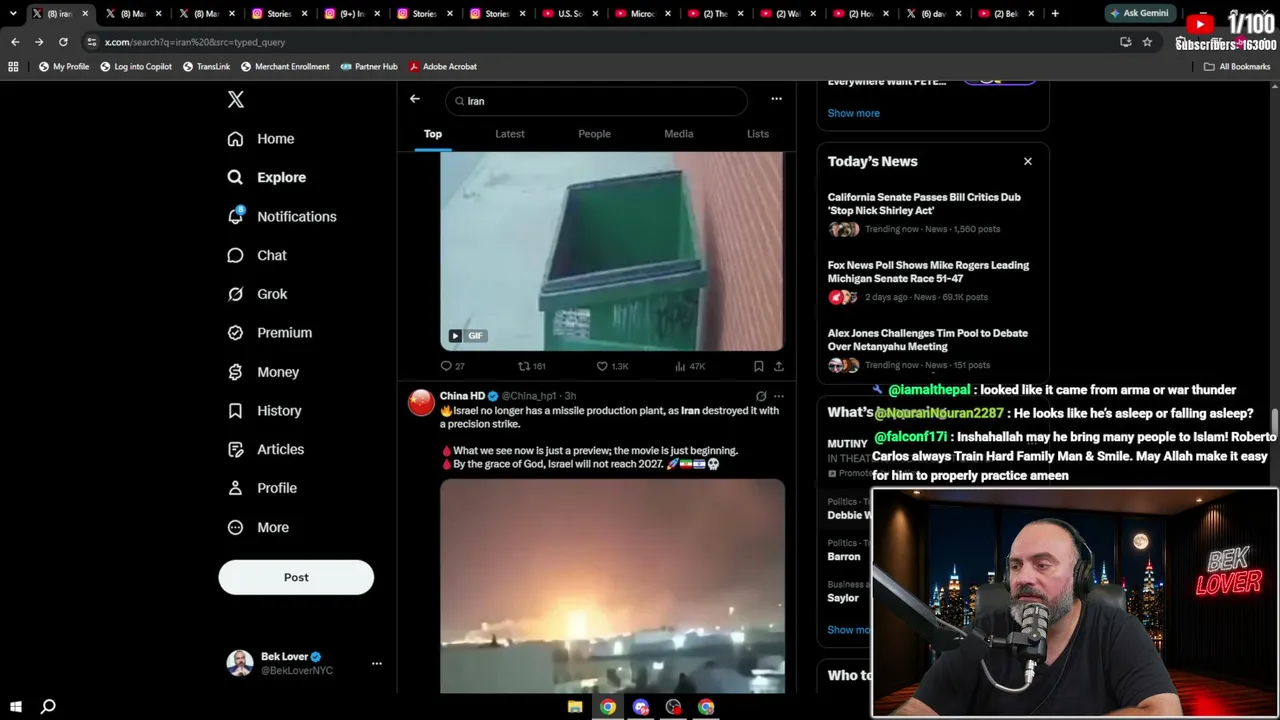Viewport: 1280px width, 720px height.
Task: Close the active 'iran' X tab
Action: point(85,14)
